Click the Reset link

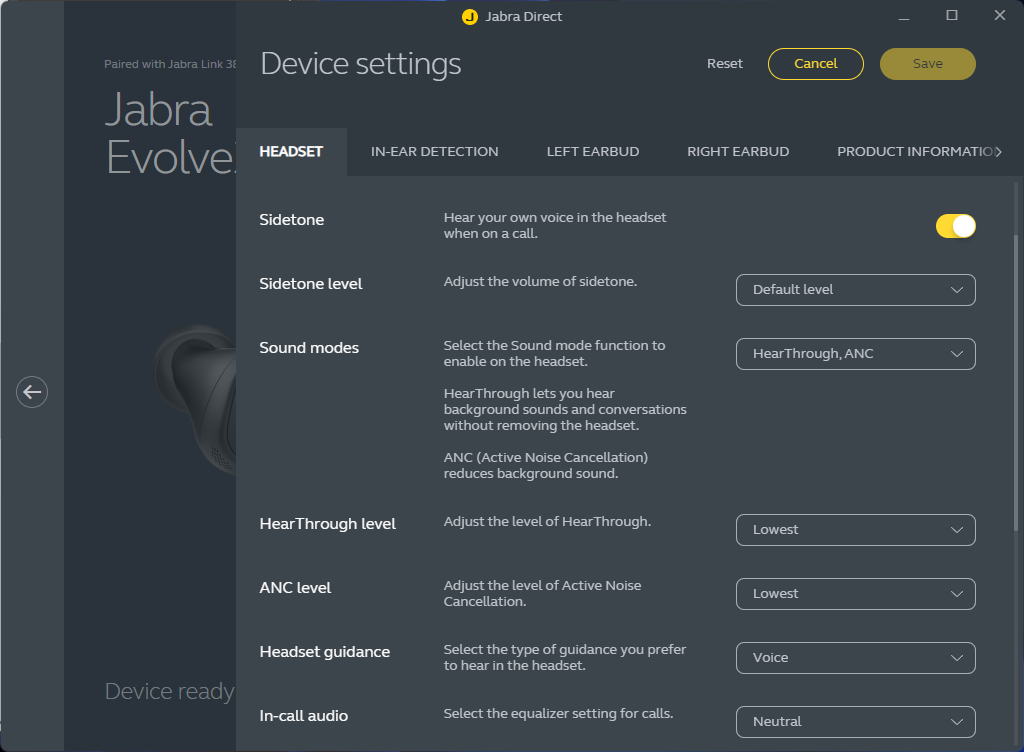[x=725, y=63]
